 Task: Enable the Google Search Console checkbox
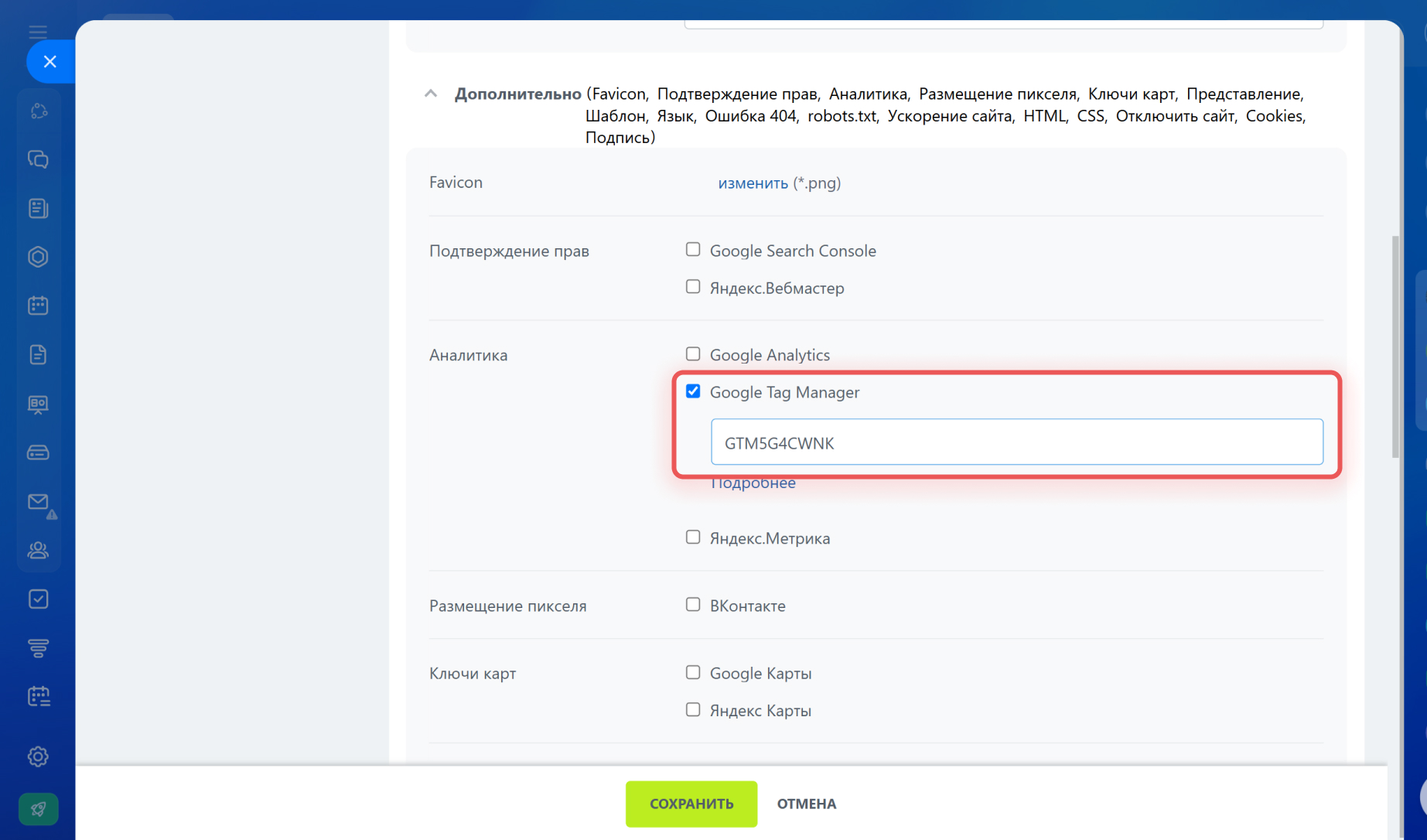[693, 250]
